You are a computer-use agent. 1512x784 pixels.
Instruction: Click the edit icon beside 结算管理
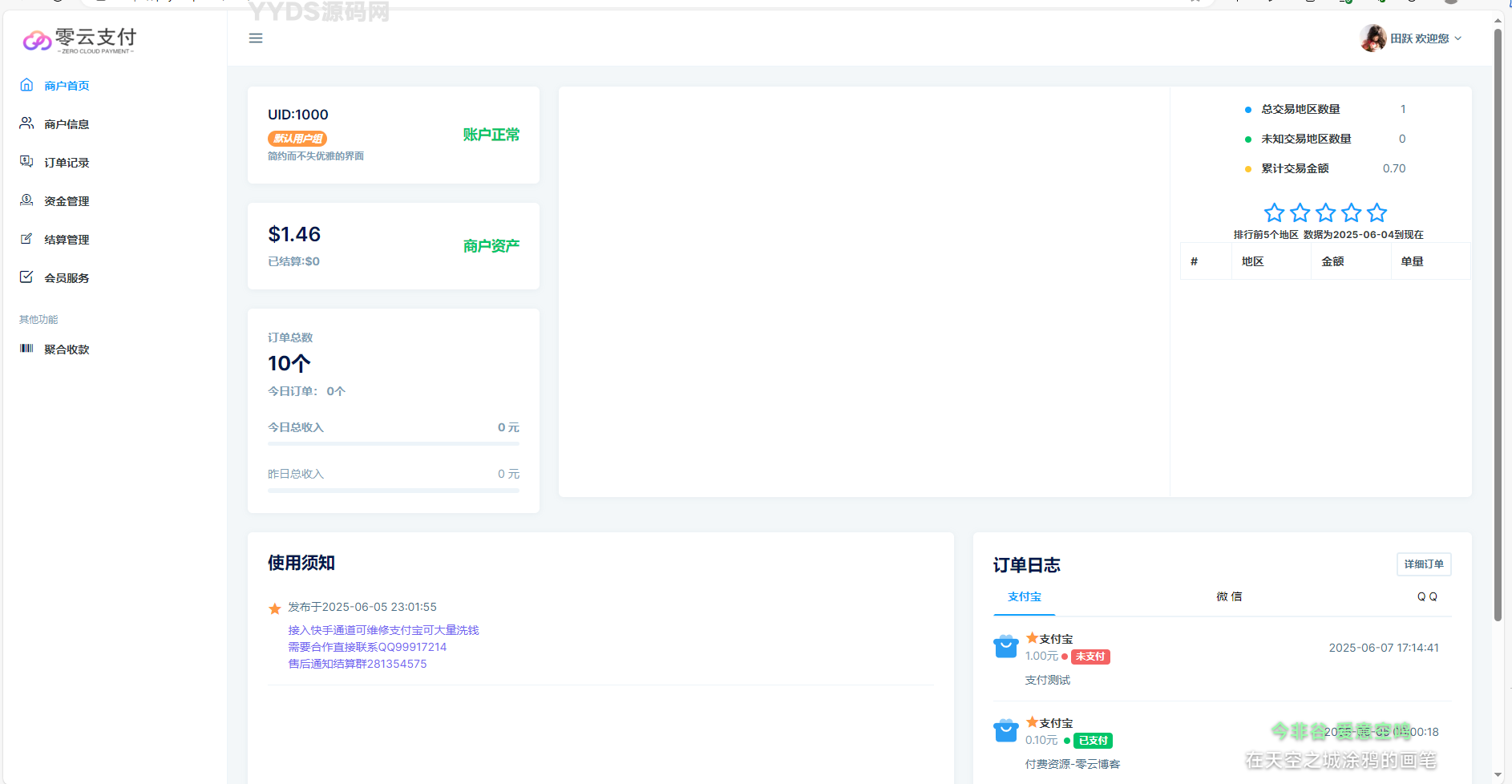(x=26, y=239)
